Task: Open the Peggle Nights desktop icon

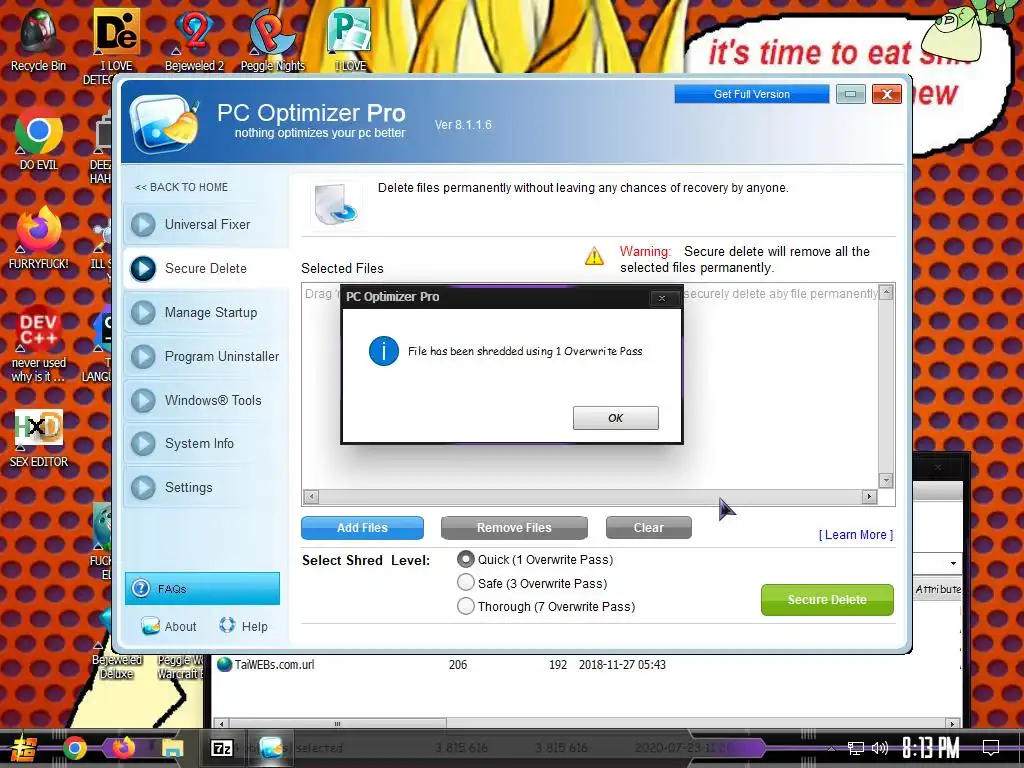Action: [x=272, y=39]
